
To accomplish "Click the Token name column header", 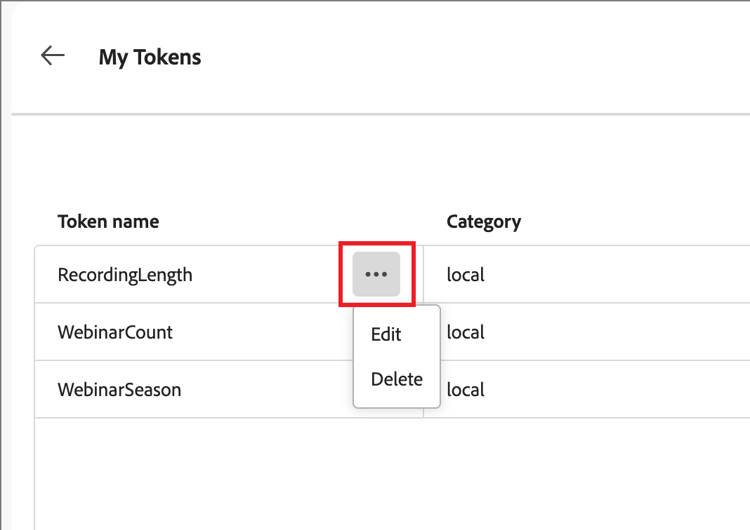I will tap(108, 221).
